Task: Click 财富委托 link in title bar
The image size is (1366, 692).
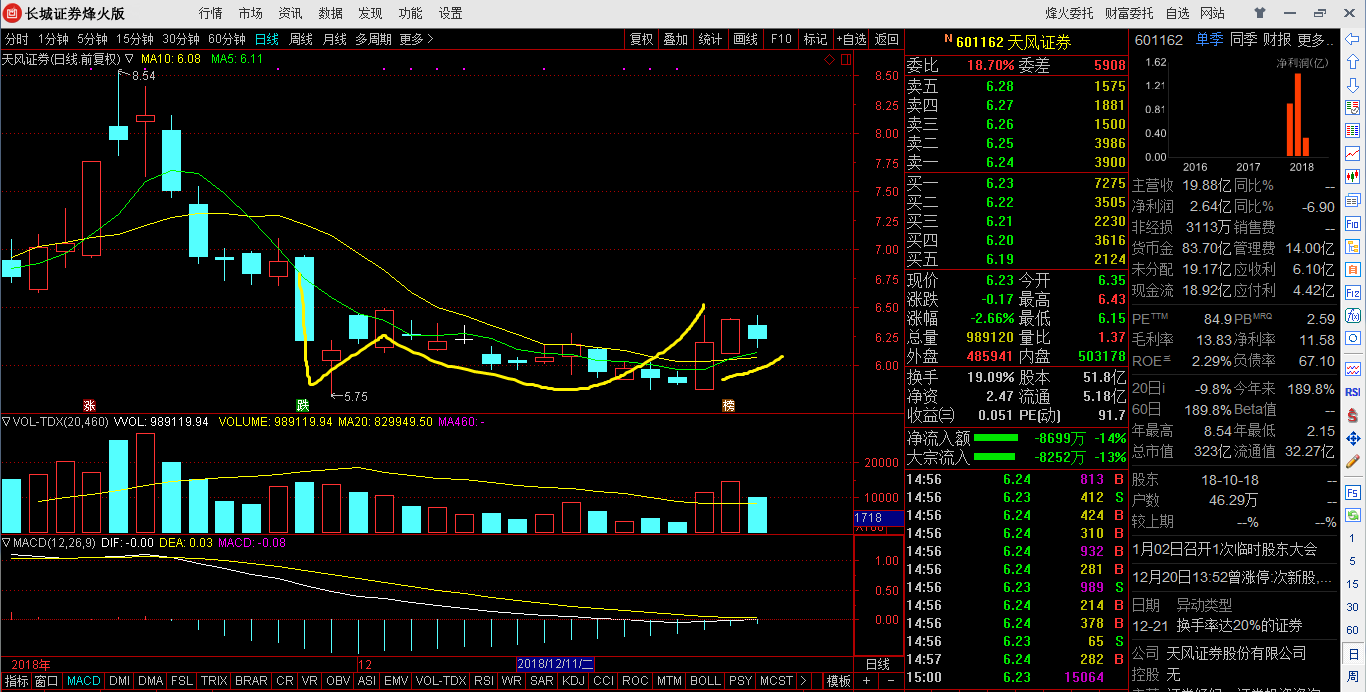Action: (1129, 13)
